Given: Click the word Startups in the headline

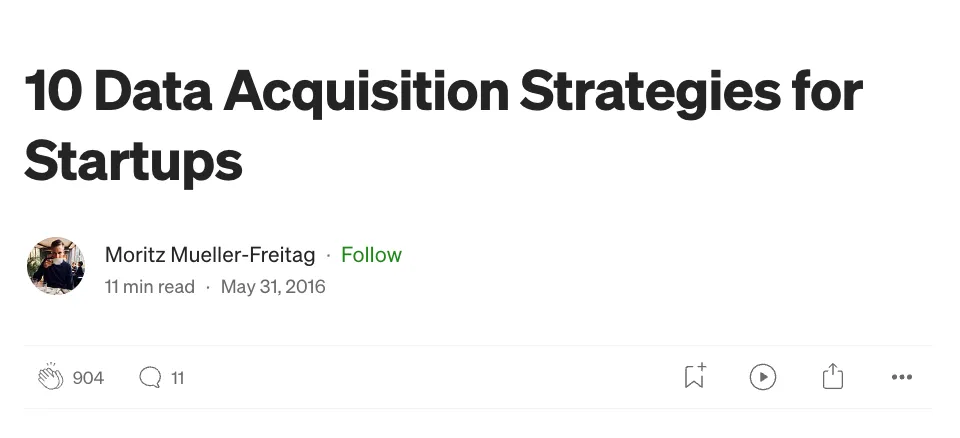Looking at the screenshot, I should 133,160.
